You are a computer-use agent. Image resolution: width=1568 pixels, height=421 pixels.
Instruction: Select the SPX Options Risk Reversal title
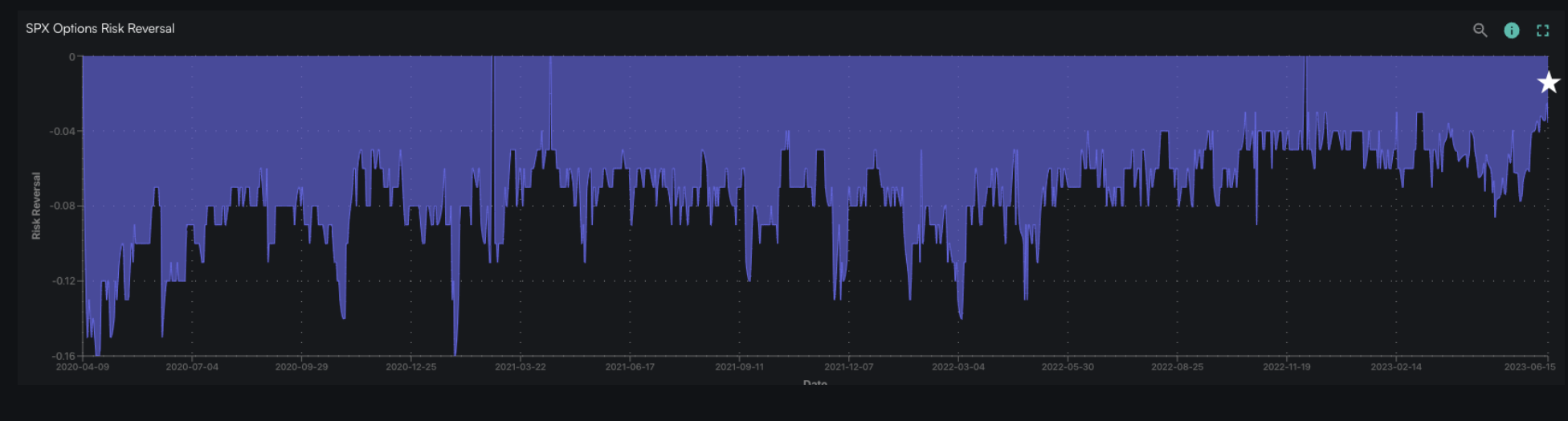[100, 28]
